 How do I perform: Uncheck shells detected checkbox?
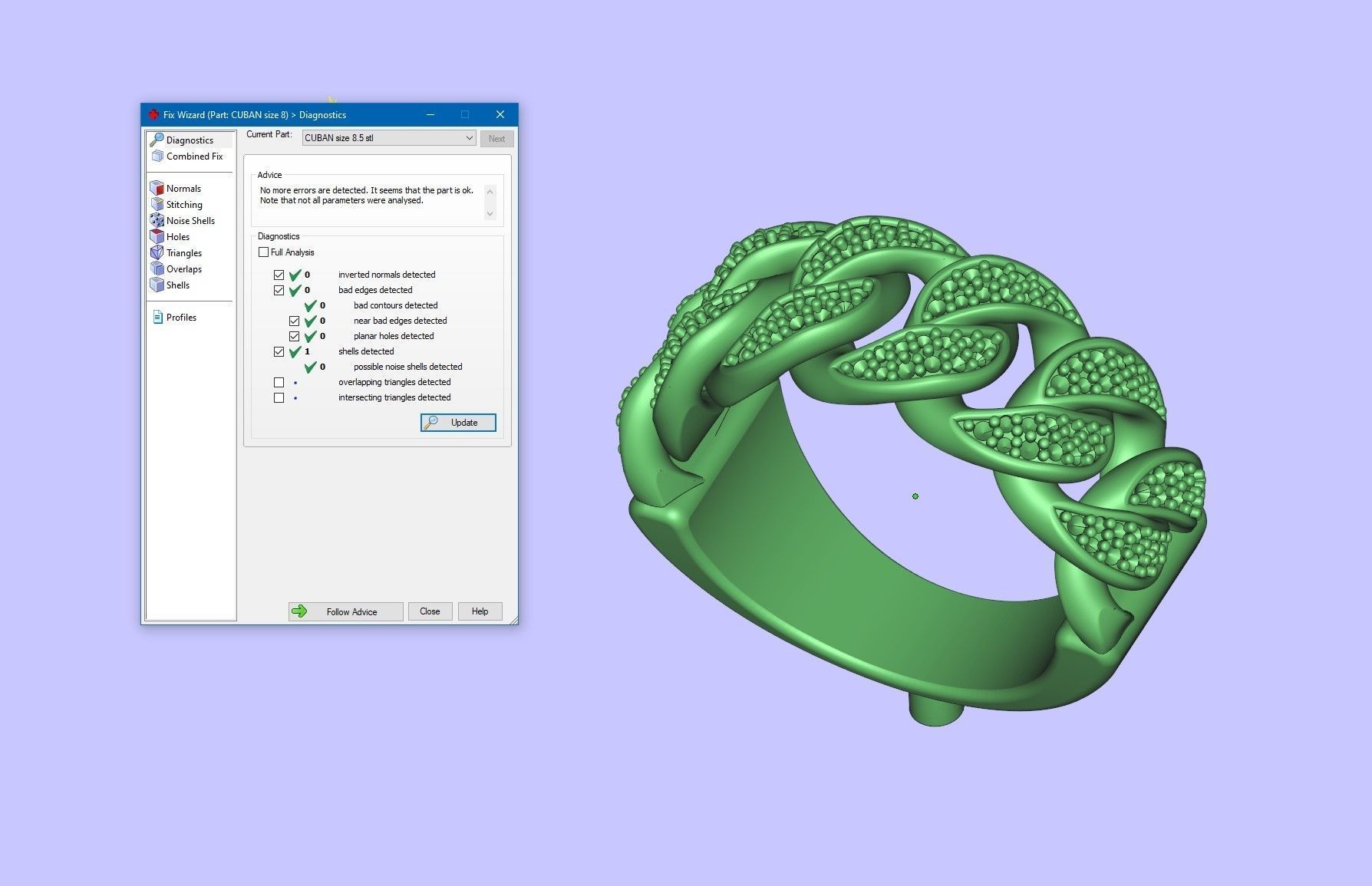[279, 351]
